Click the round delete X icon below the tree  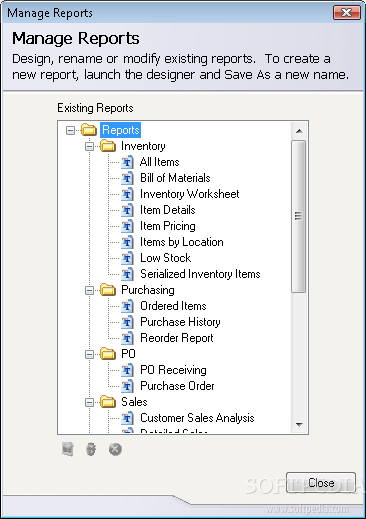pos(115,449)
